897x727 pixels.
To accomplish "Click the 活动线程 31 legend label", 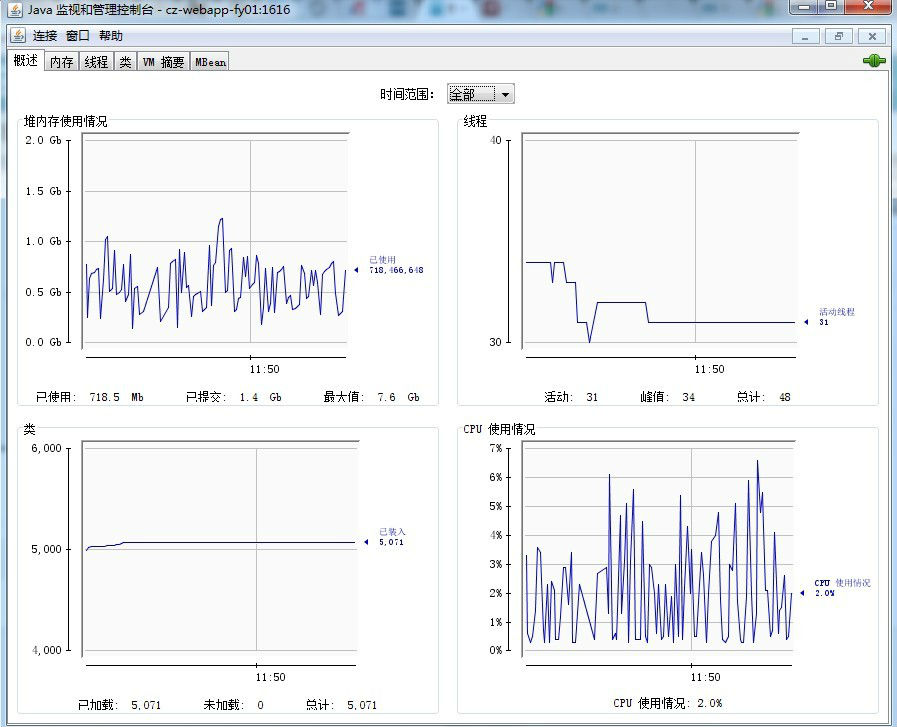I will pos(836,317).
